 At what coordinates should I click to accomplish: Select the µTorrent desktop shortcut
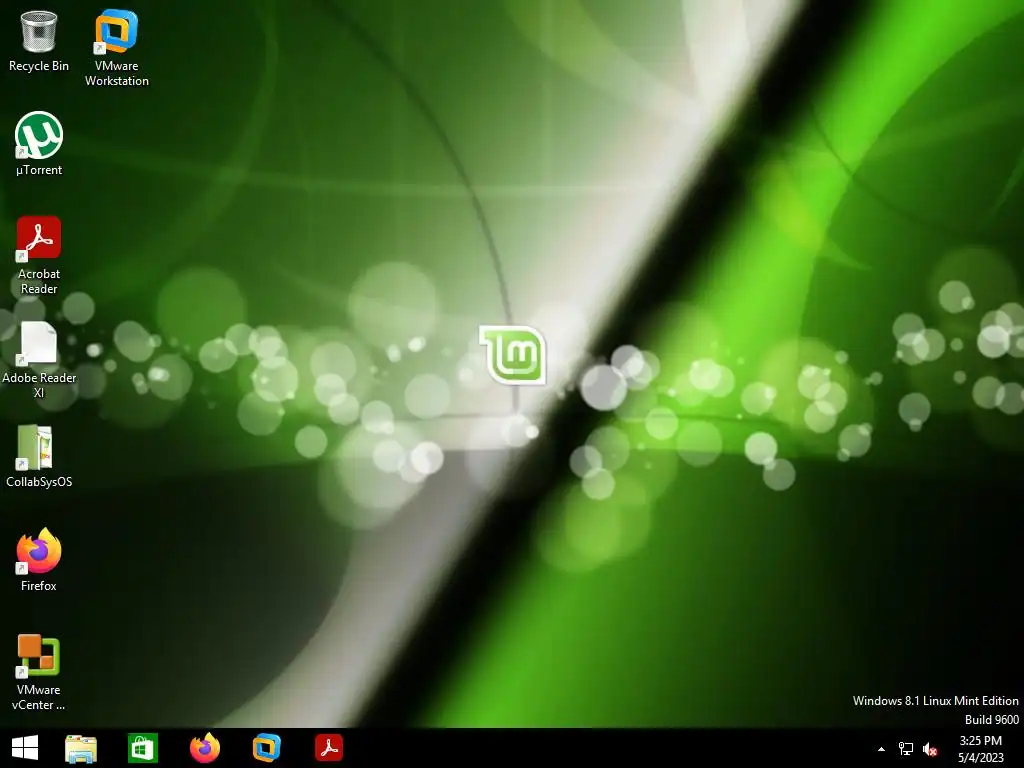(39, 144)
